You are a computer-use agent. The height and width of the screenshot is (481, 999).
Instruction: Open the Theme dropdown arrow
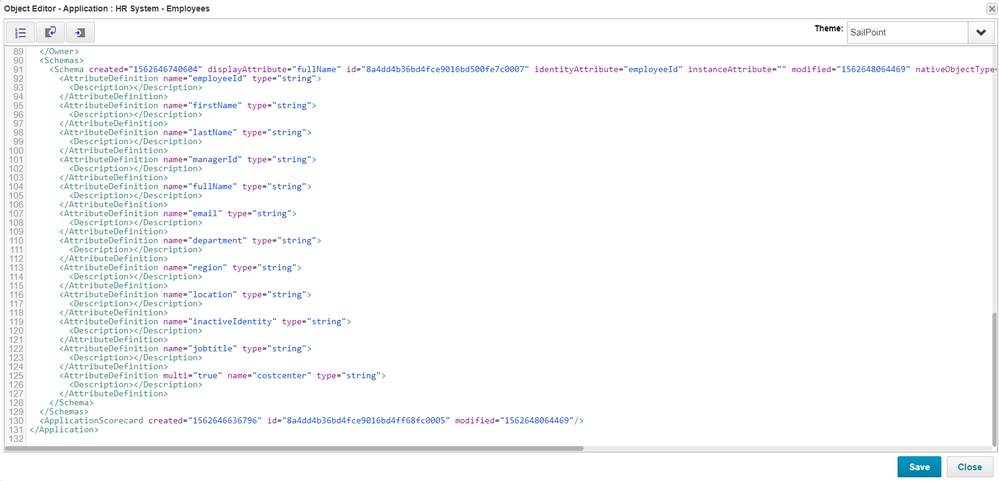(979, 32)
